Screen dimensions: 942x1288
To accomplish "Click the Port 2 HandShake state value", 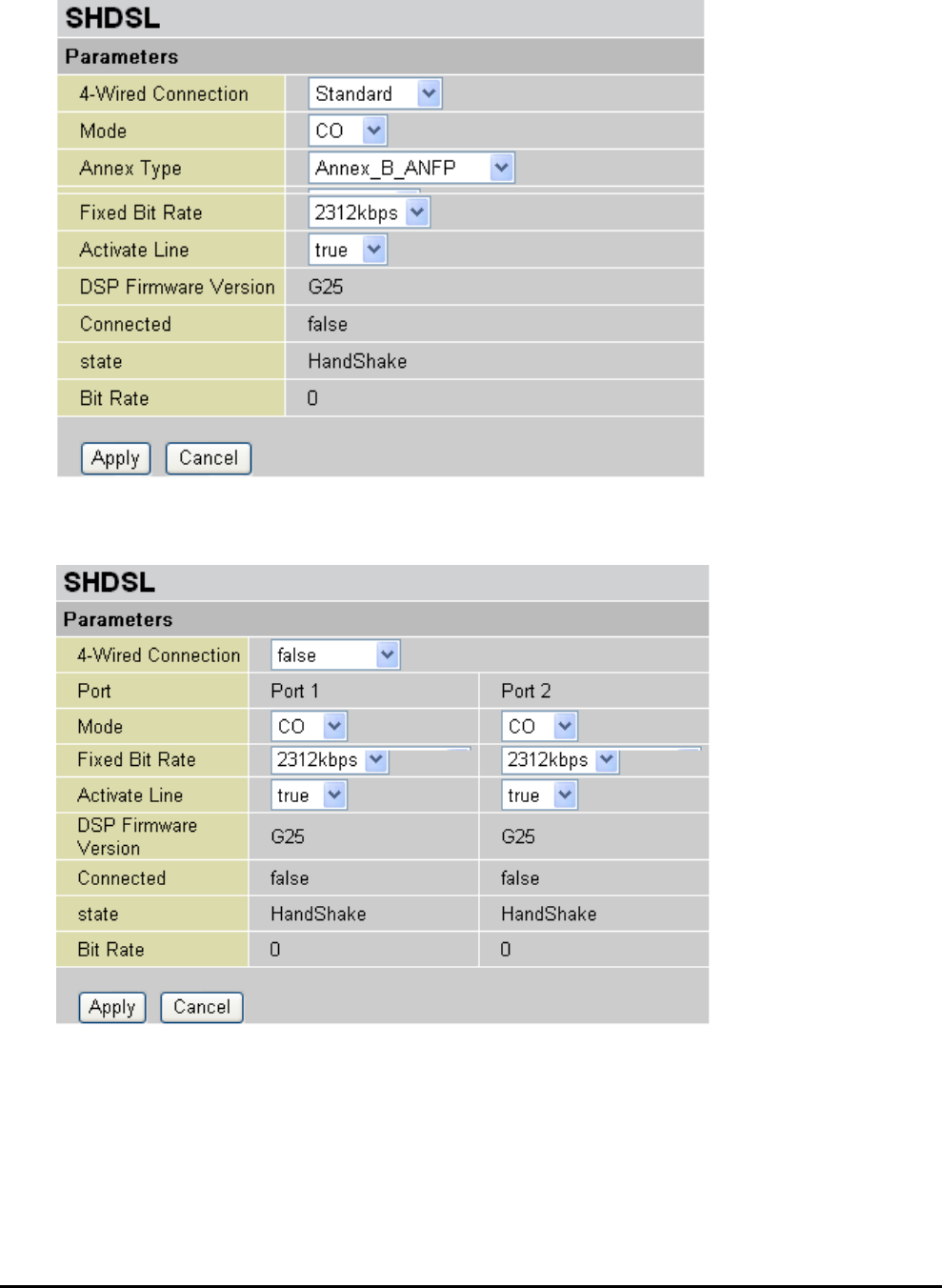I will click(549, 915).
